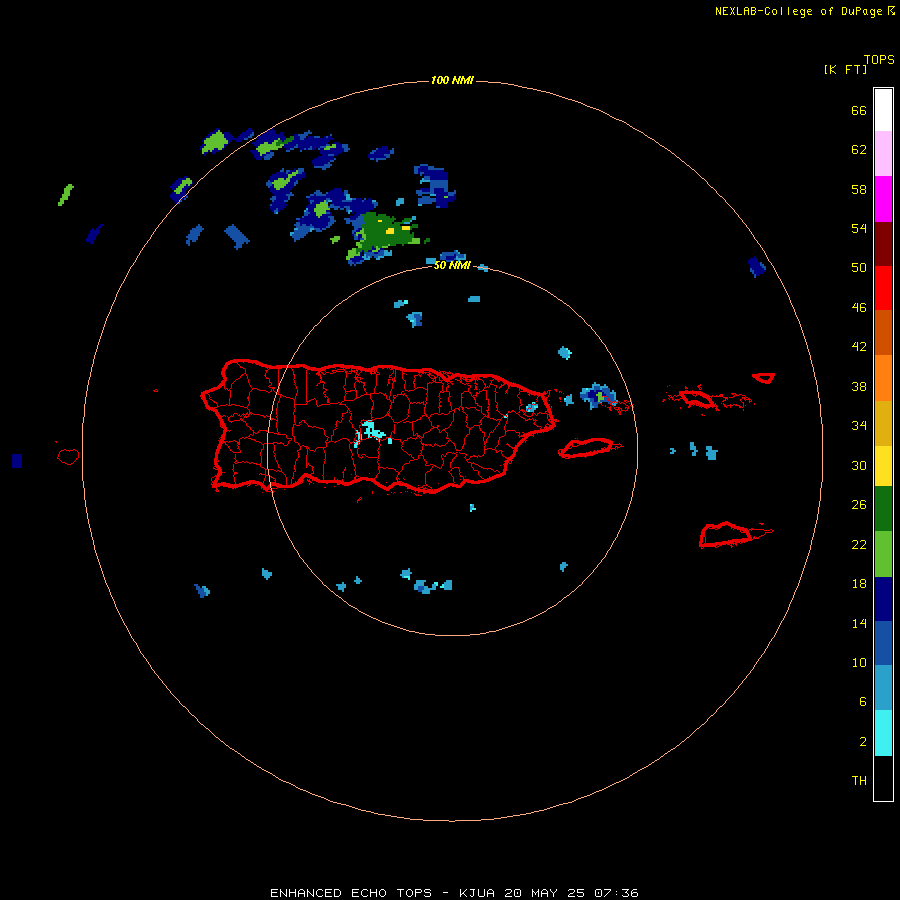Click the 14 legend value
The width and height of the screenshot is (900, 900).
pos(859,623)
